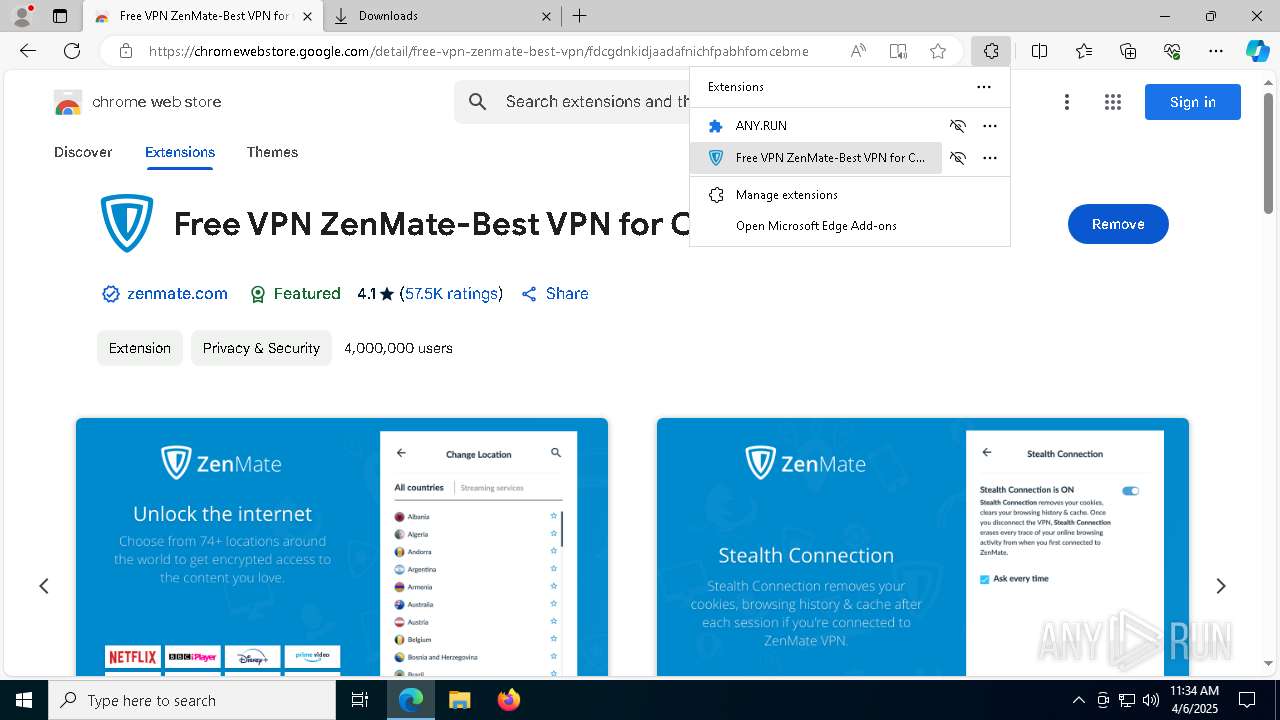
Task: Open Extensions panel more options menu
Action: click(984, 87)
